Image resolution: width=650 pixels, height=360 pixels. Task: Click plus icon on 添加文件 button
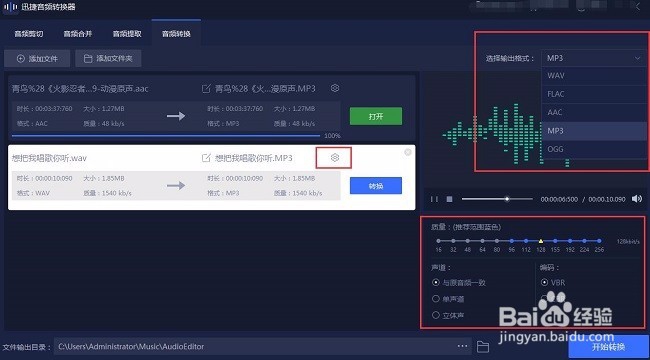tap(21, 58)
